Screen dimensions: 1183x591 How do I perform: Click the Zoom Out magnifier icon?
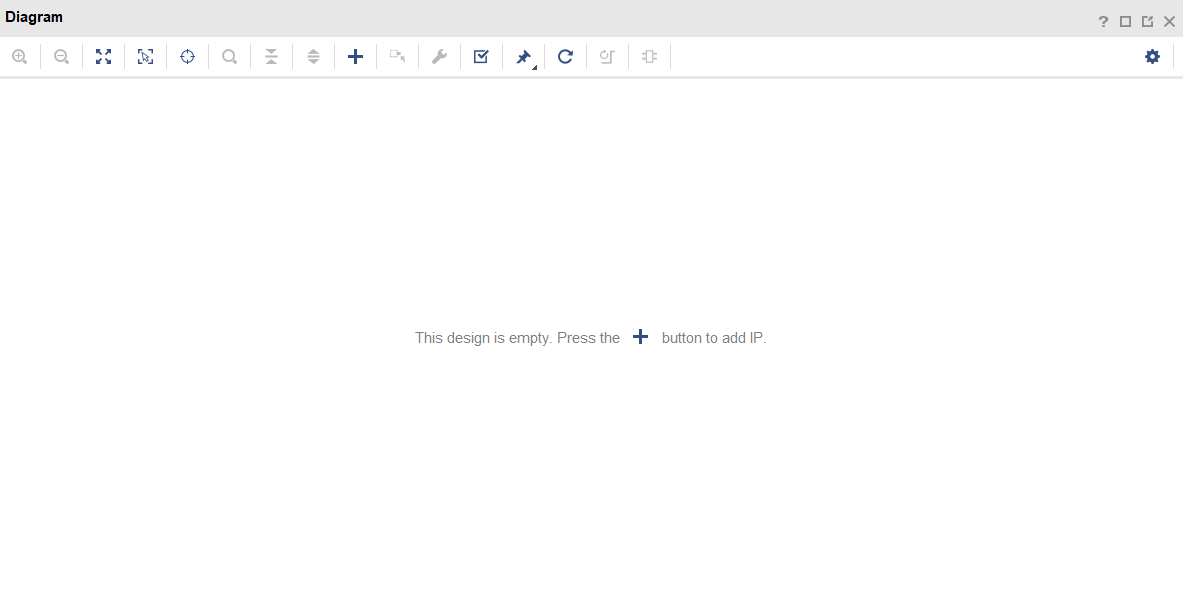point(62,57)
